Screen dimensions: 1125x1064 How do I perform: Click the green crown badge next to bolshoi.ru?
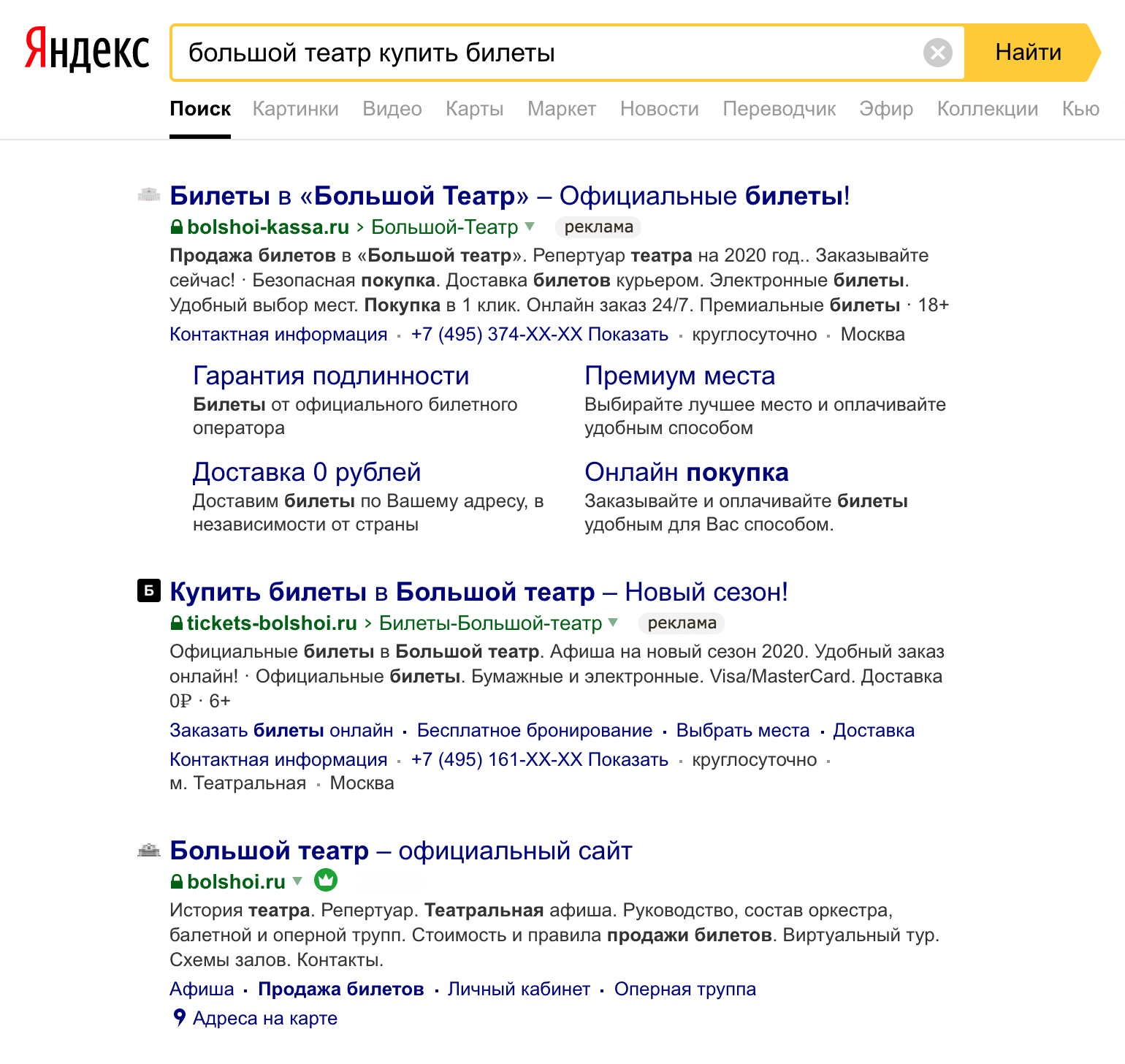(x=326, y=881)
